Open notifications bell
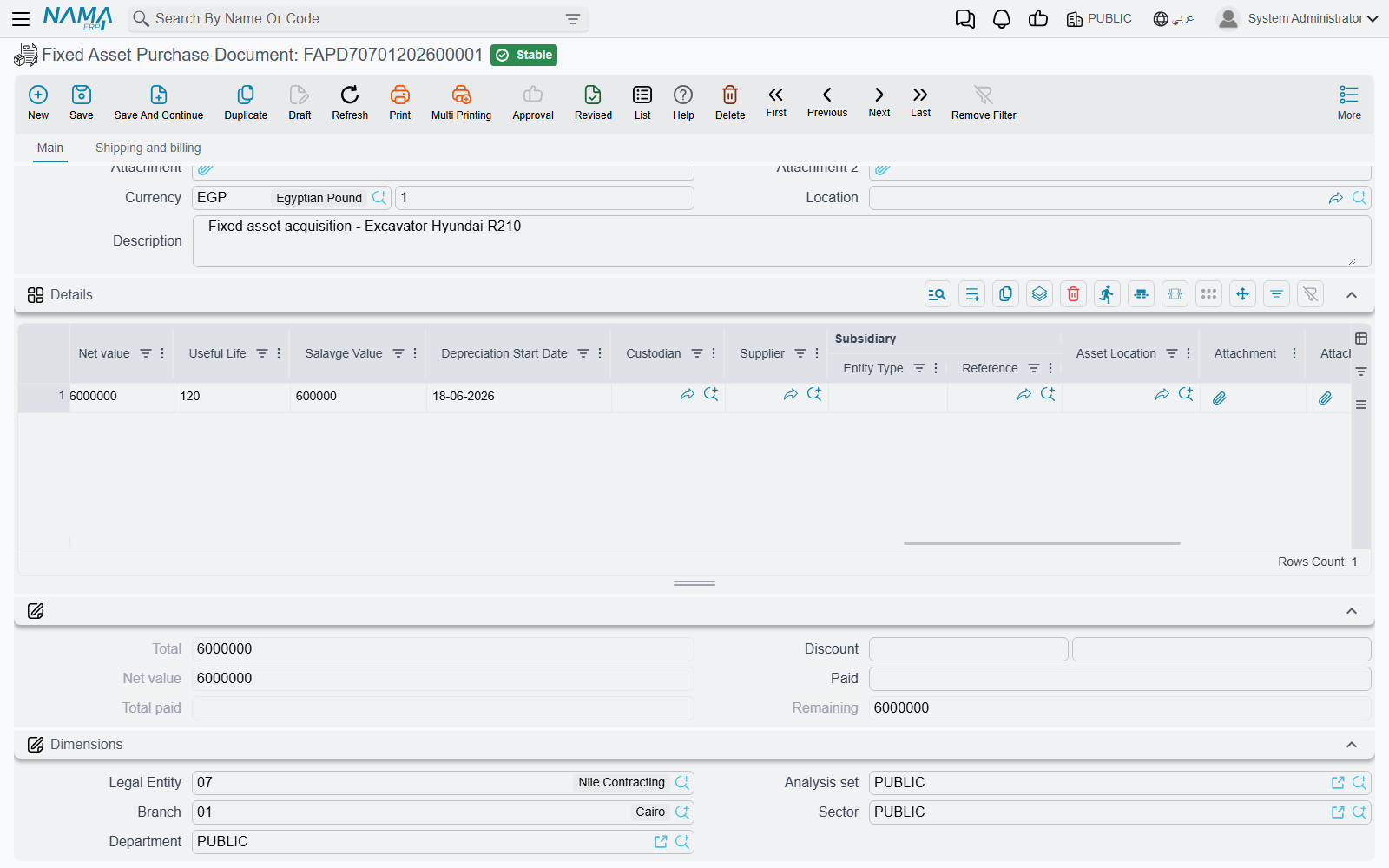The image size is (1389, 868). click(x=1002, y=18)
